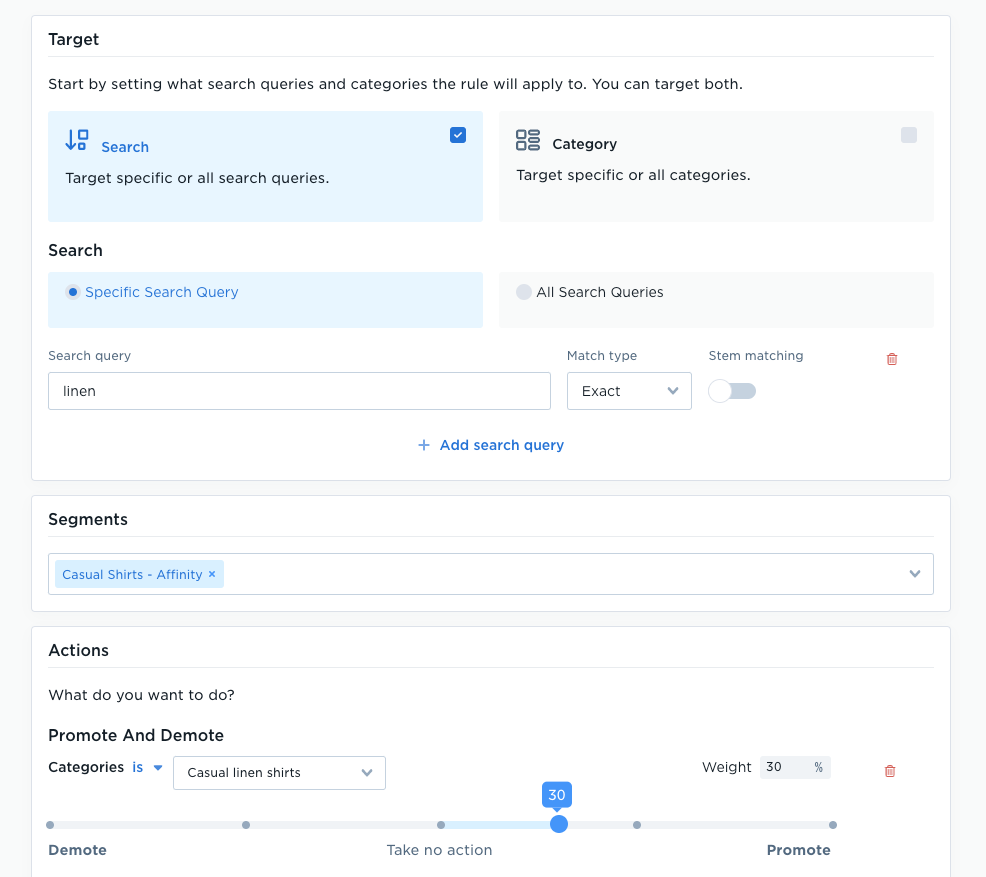The width and height of the screenshot is (986, 877).
Task: Click the Search sort-arrow icon
Action: (x=77, y=140)
